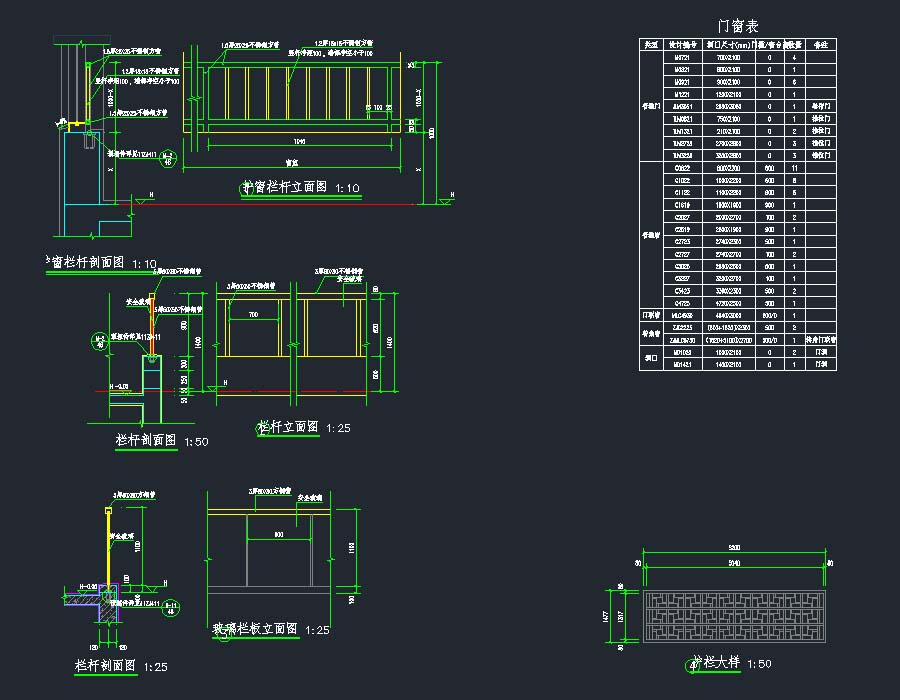Image resolution: width=900 pixels, height=700 pixels.
Task: Select the 洞口 category cell in 门窗表
Action: pos(651,358)
